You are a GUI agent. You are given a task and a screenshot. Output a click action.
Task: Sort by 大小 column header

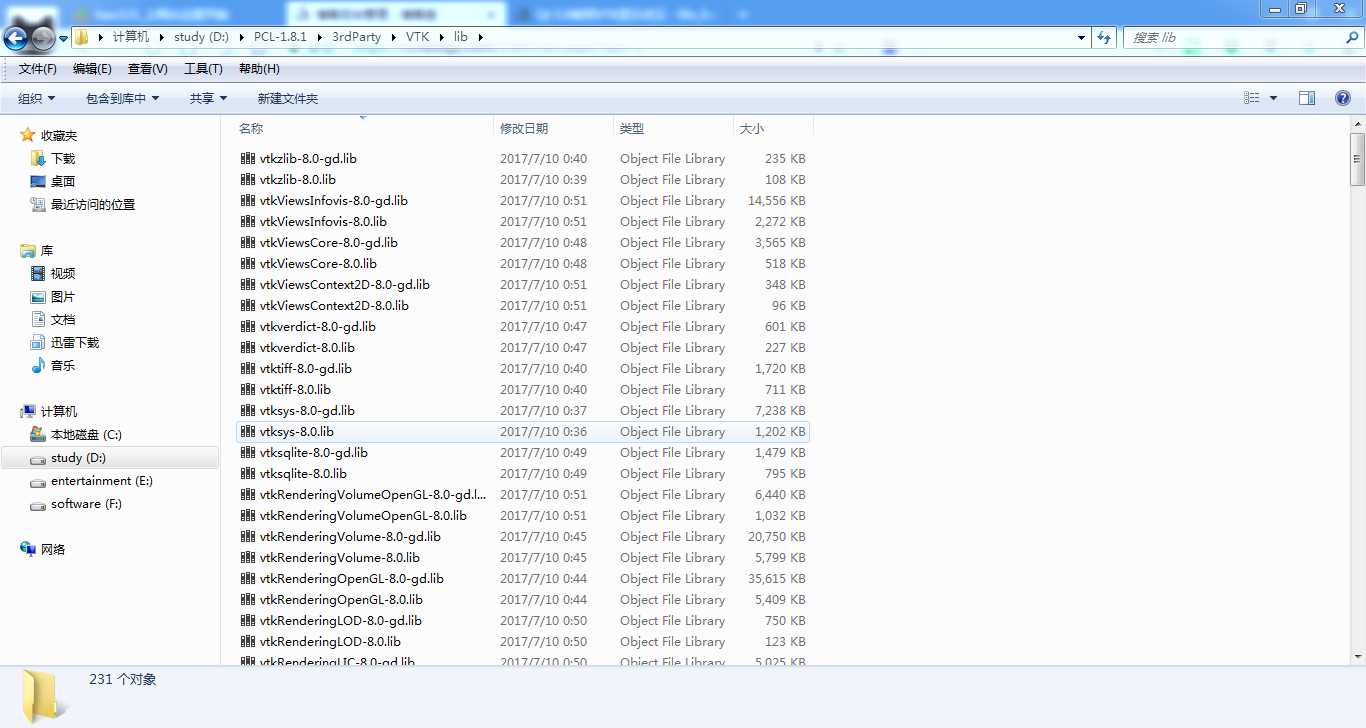tap(773, 128)
